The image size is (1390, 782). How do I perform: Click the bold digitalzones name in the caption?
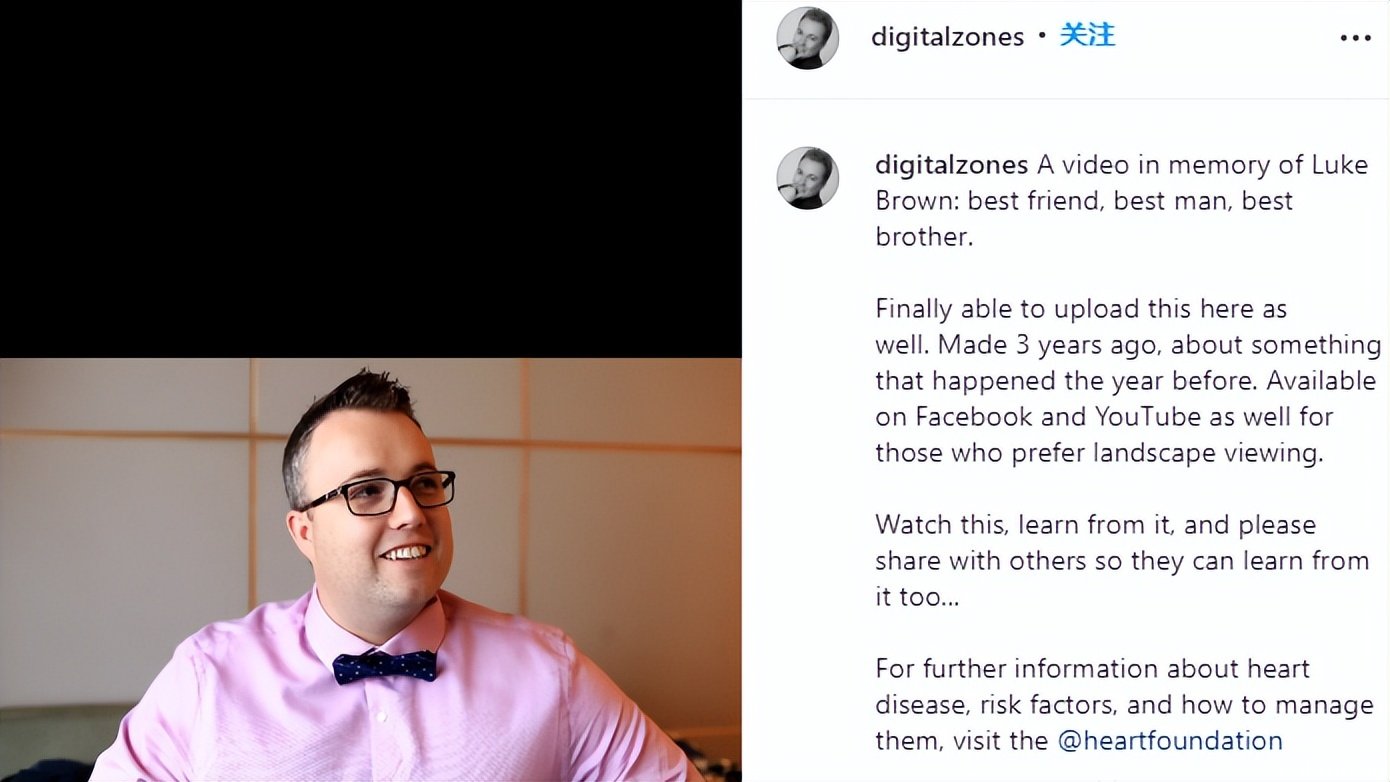[x=951, y=165]
